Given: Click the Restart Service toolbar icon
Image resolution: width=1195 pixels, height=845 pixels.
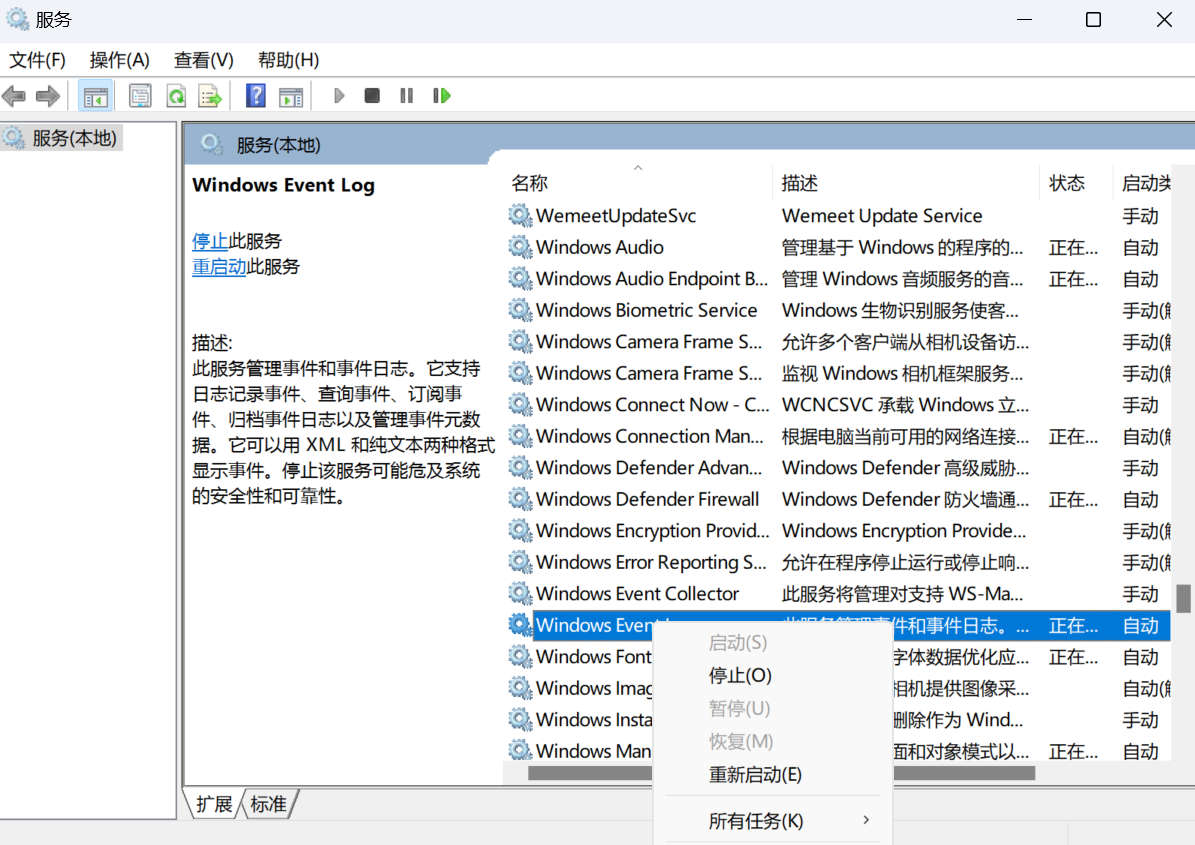Looking at the screenshot, I should click(442, 96).
